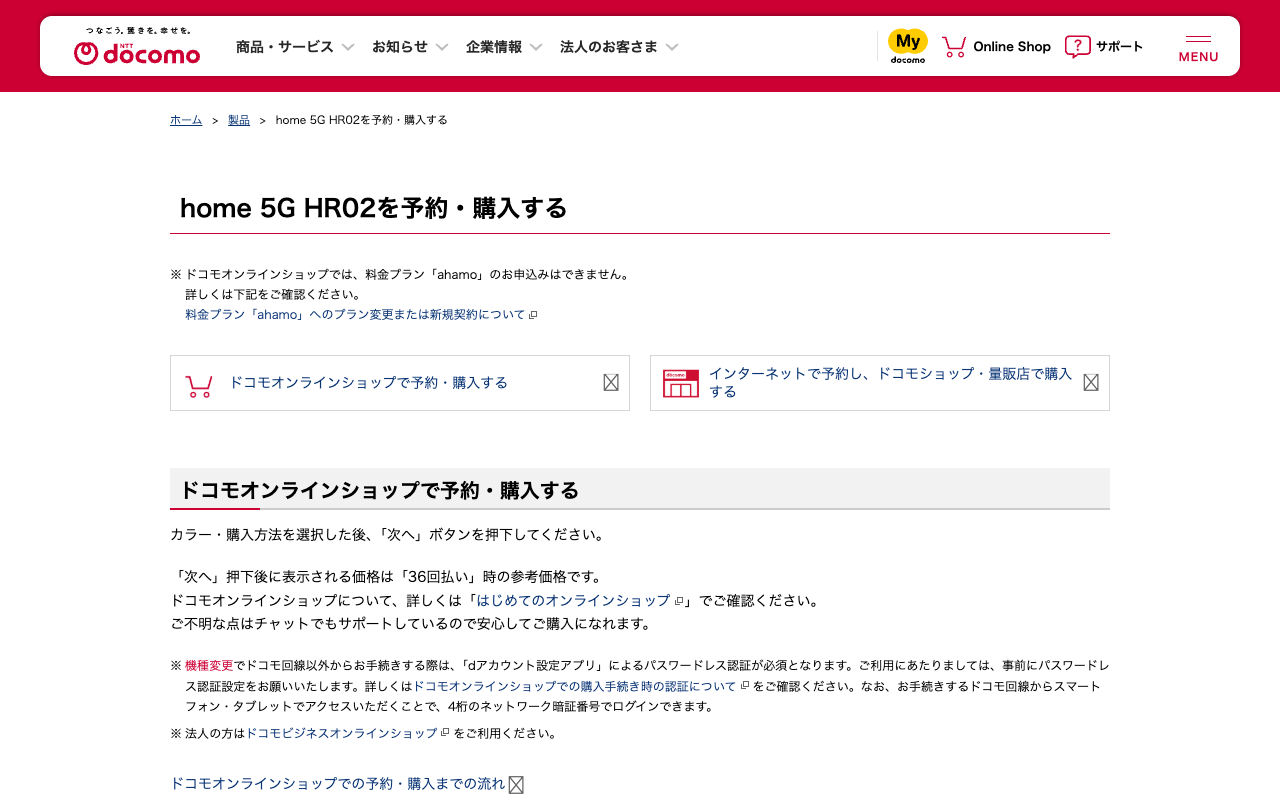Click the ご不明な点はチャットでもサポート sentence
1280x800 pixels.
(411, 624)
